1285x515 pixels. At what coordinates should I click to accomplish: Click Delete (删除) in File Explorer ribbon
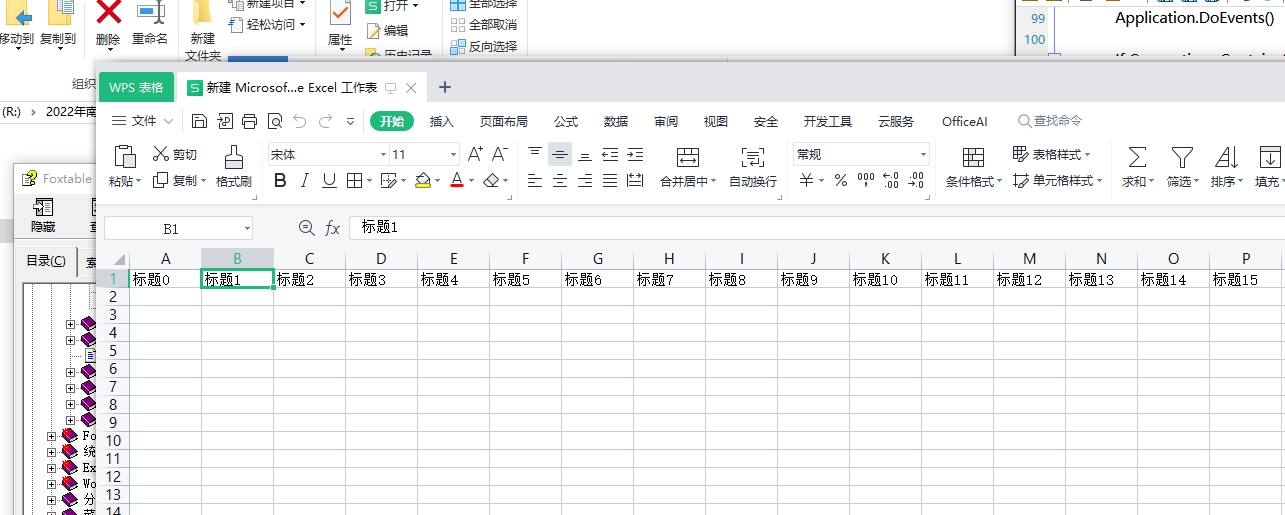pyautogui.click(x=108, y=24)
